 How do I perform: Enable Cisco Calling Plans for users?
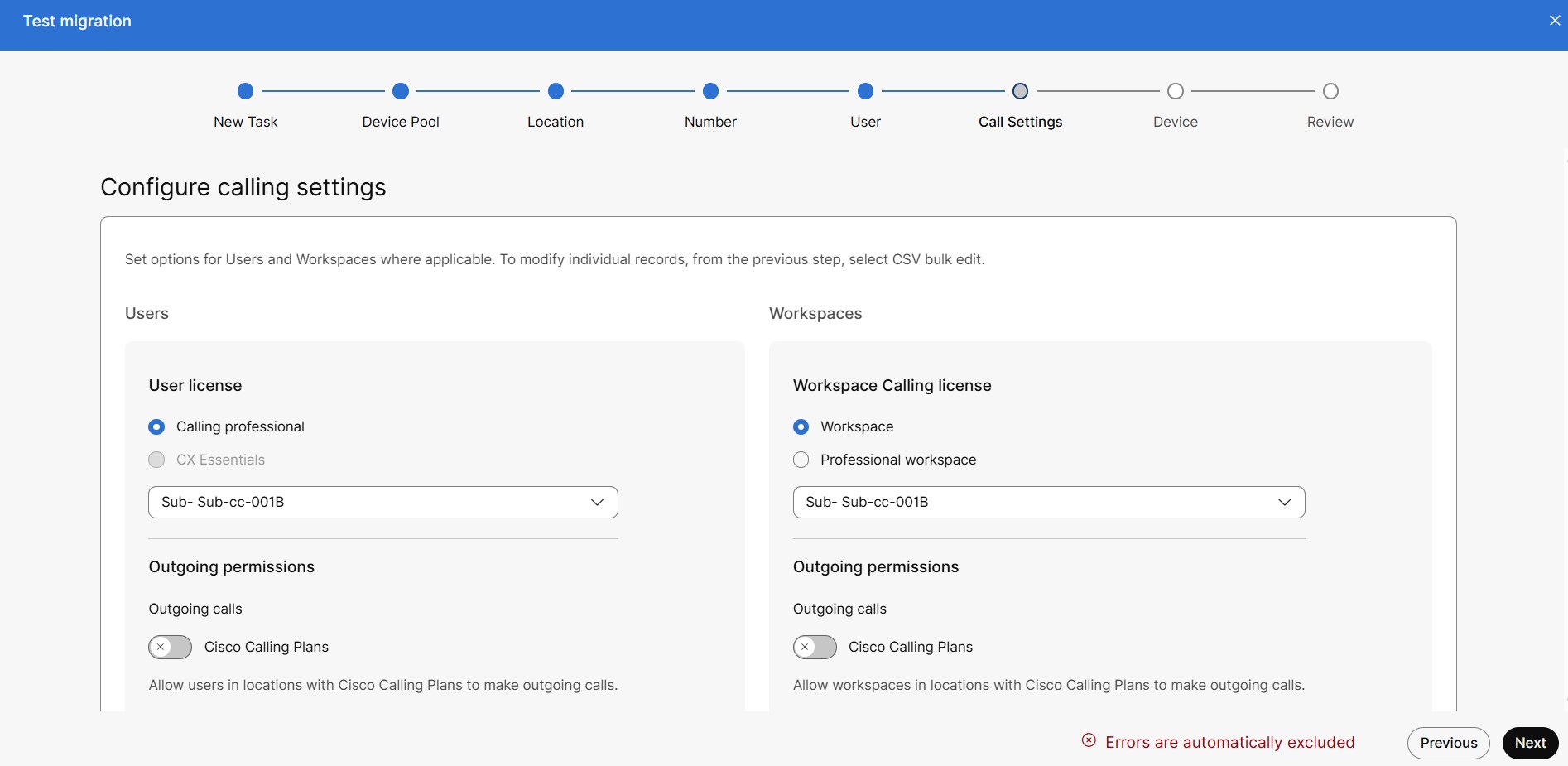pos(171,647)
